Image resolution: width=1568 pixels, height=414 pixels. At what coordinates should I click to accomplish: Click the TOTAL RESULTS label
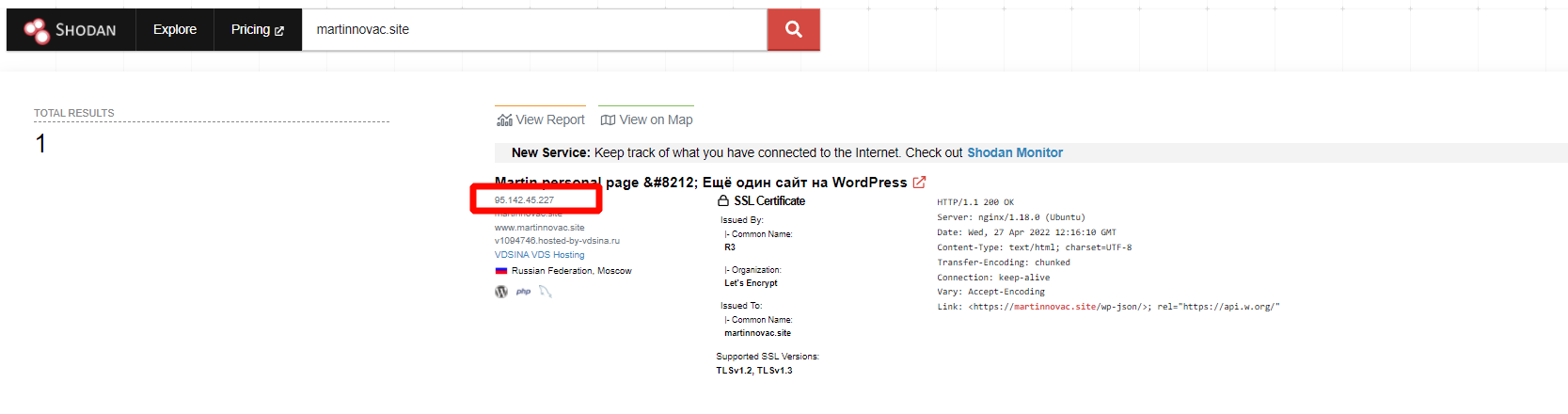click(74, 113)
